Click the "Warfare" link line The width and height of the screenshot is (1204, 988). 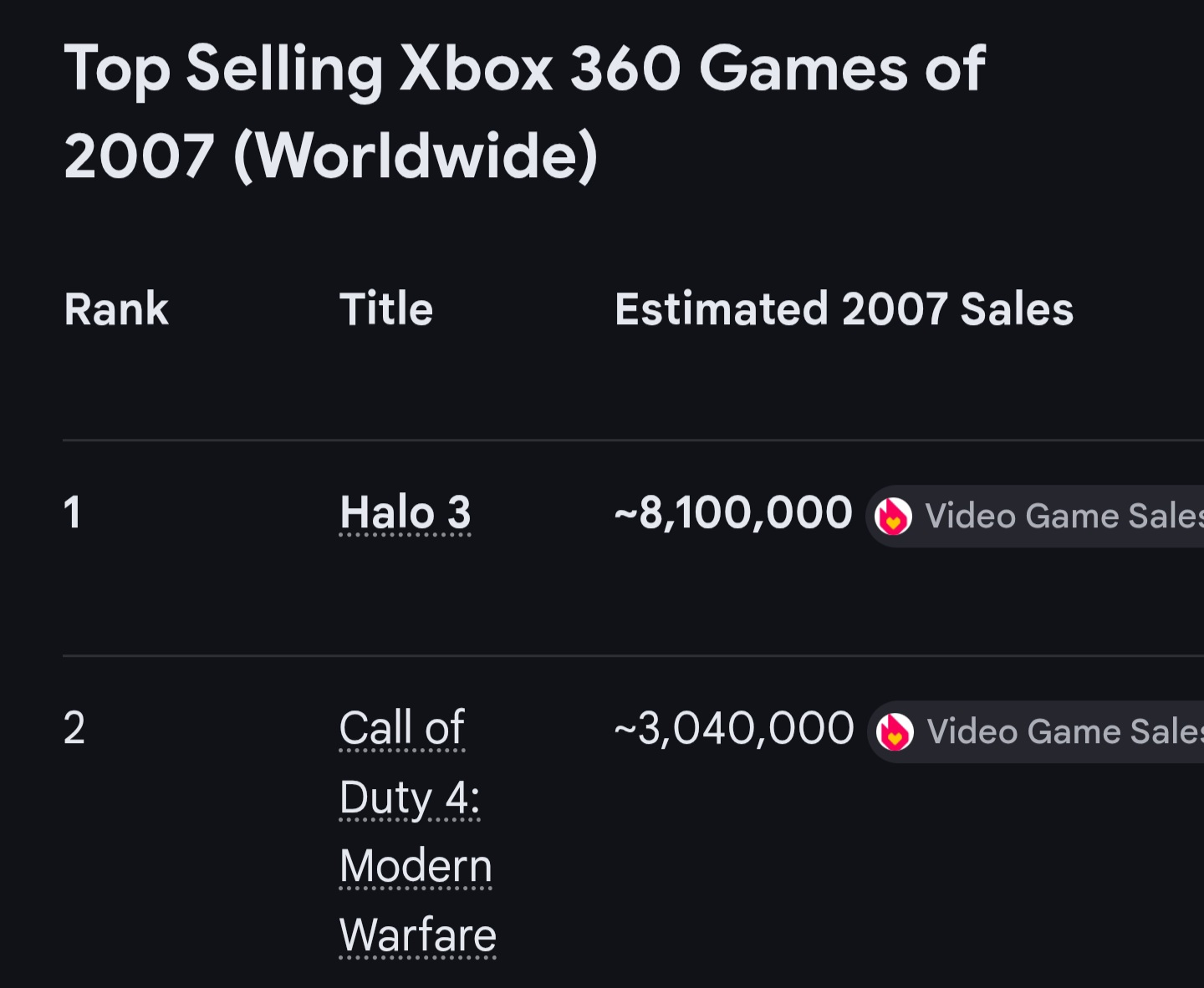tap(417, 935)
